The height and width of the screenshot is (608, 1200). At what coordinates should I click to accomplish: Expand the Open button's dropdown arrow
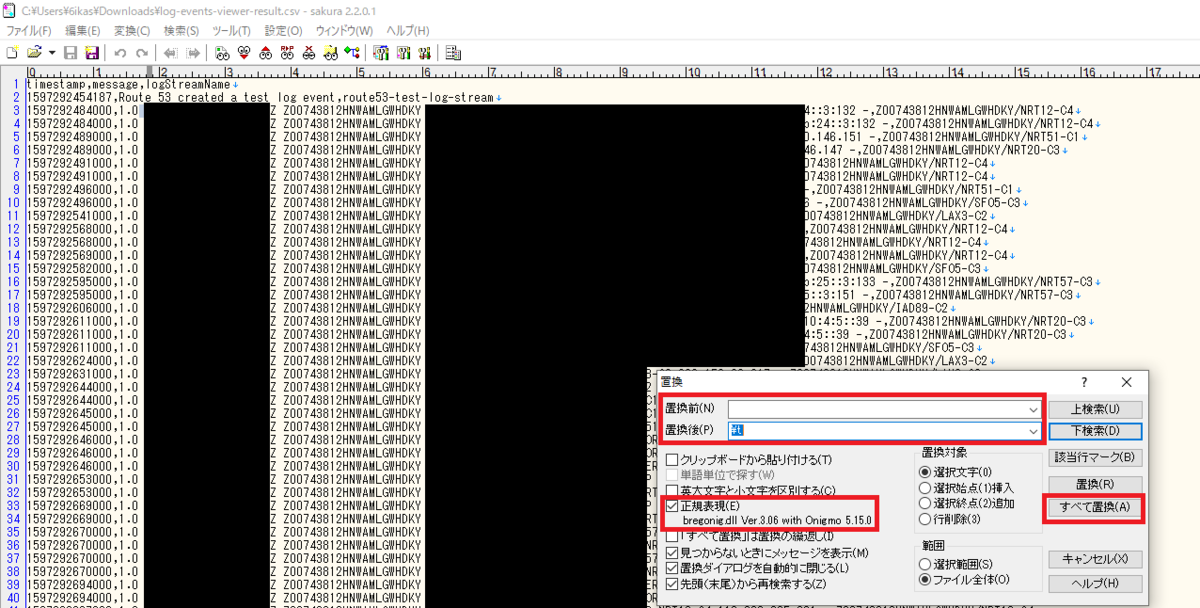tap(51, 53)
